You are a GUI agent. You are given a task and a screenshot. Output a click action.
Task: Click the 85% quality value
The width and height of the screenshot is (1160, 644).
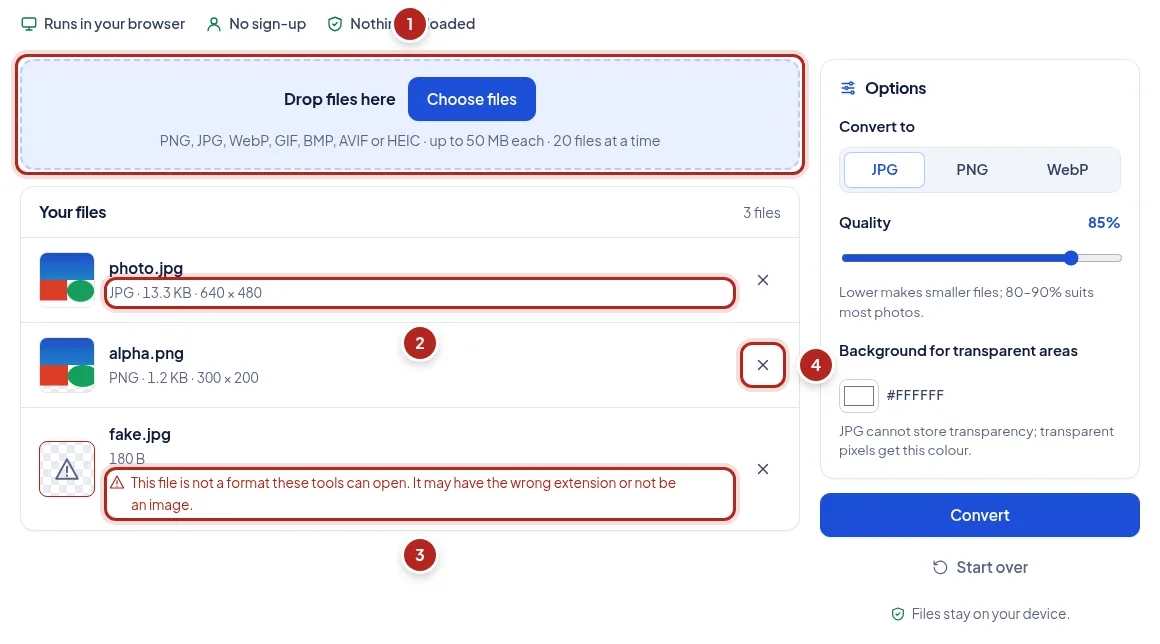pos(1104,223)
